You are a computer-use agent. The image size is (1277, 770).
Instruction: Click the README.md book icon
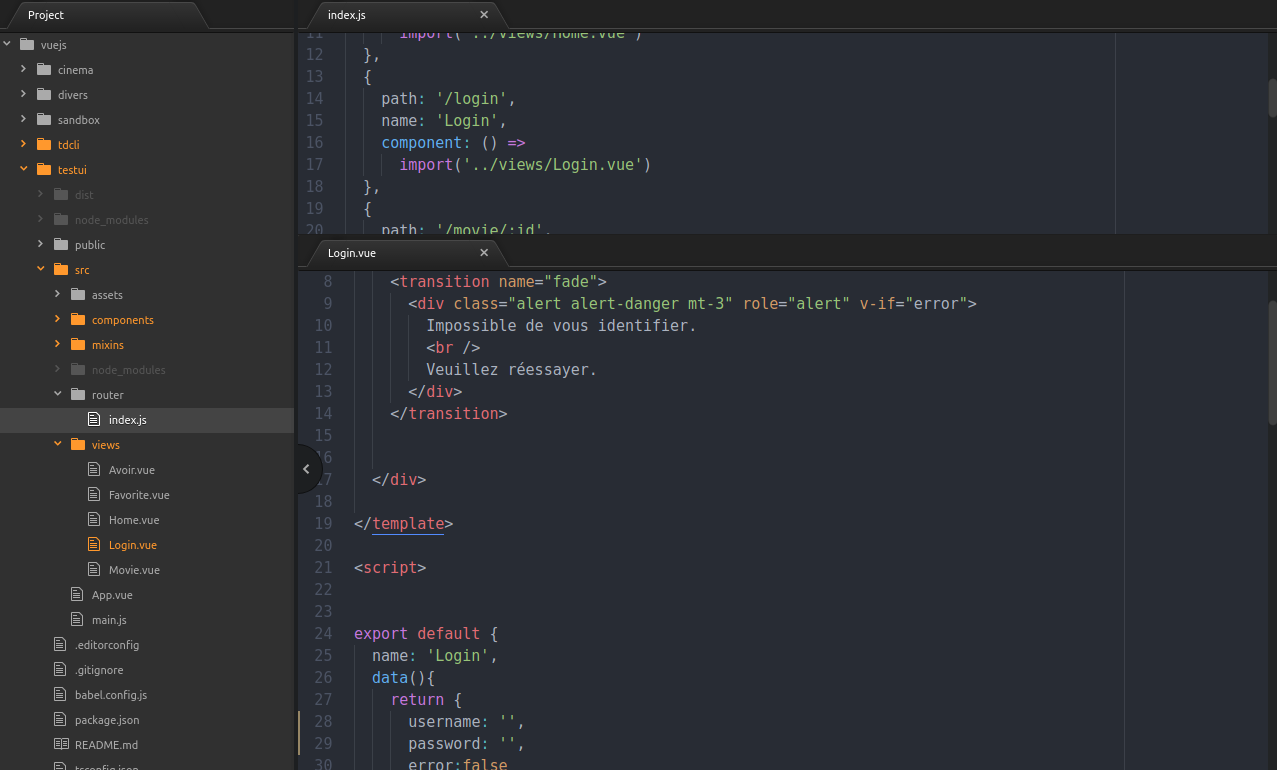point(61,745)
